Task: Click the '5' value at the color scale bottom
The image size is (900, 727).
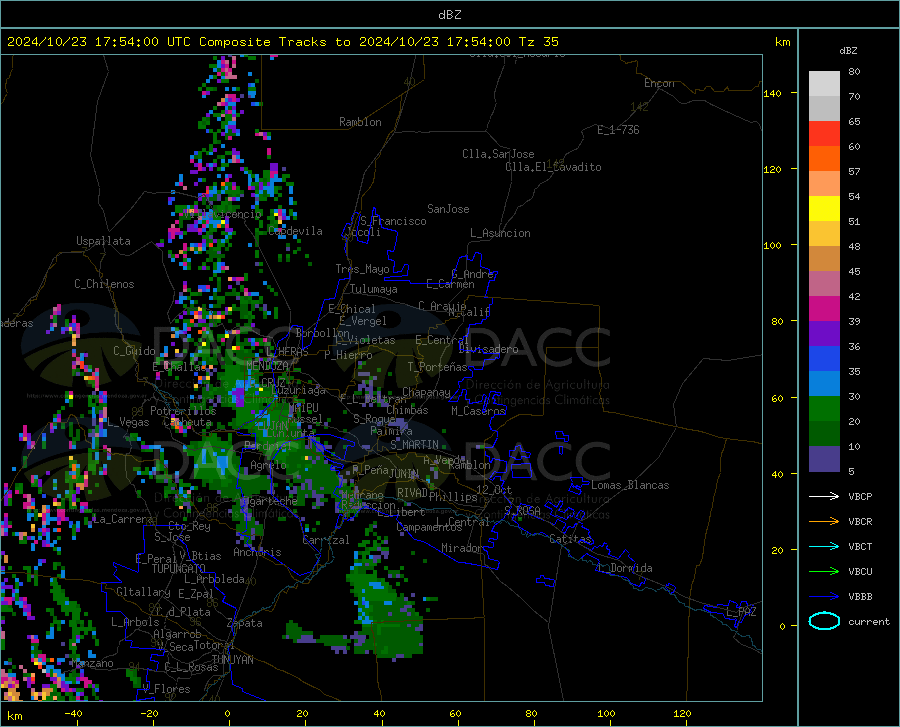Action: (851, 472)
